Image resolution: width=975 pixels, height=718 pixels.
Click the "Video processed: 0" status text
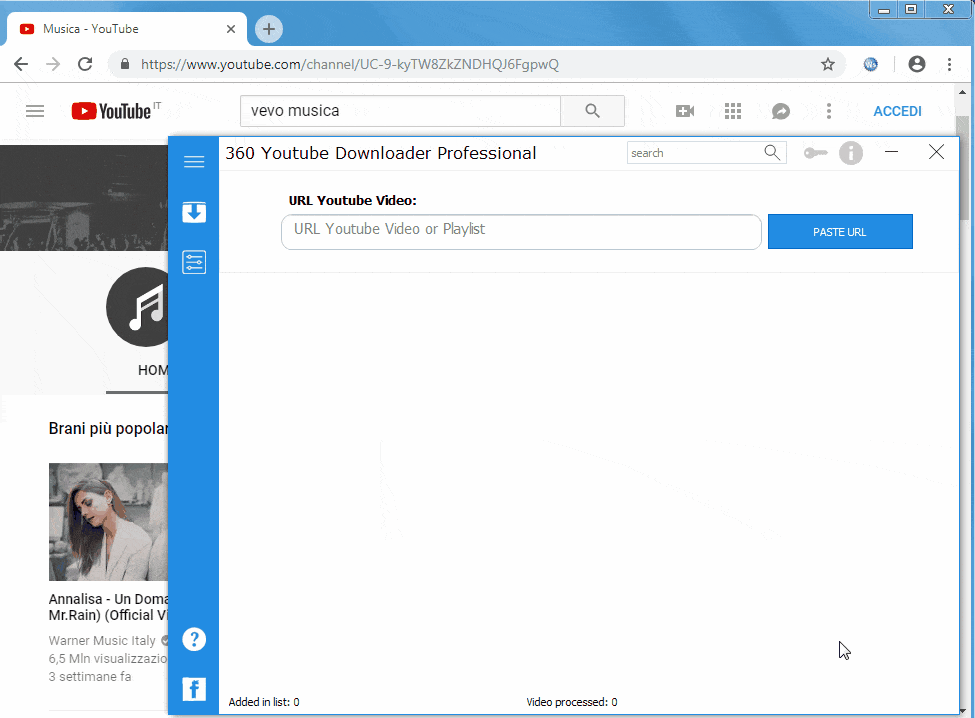pyautogui.click(x=572, y=702)
